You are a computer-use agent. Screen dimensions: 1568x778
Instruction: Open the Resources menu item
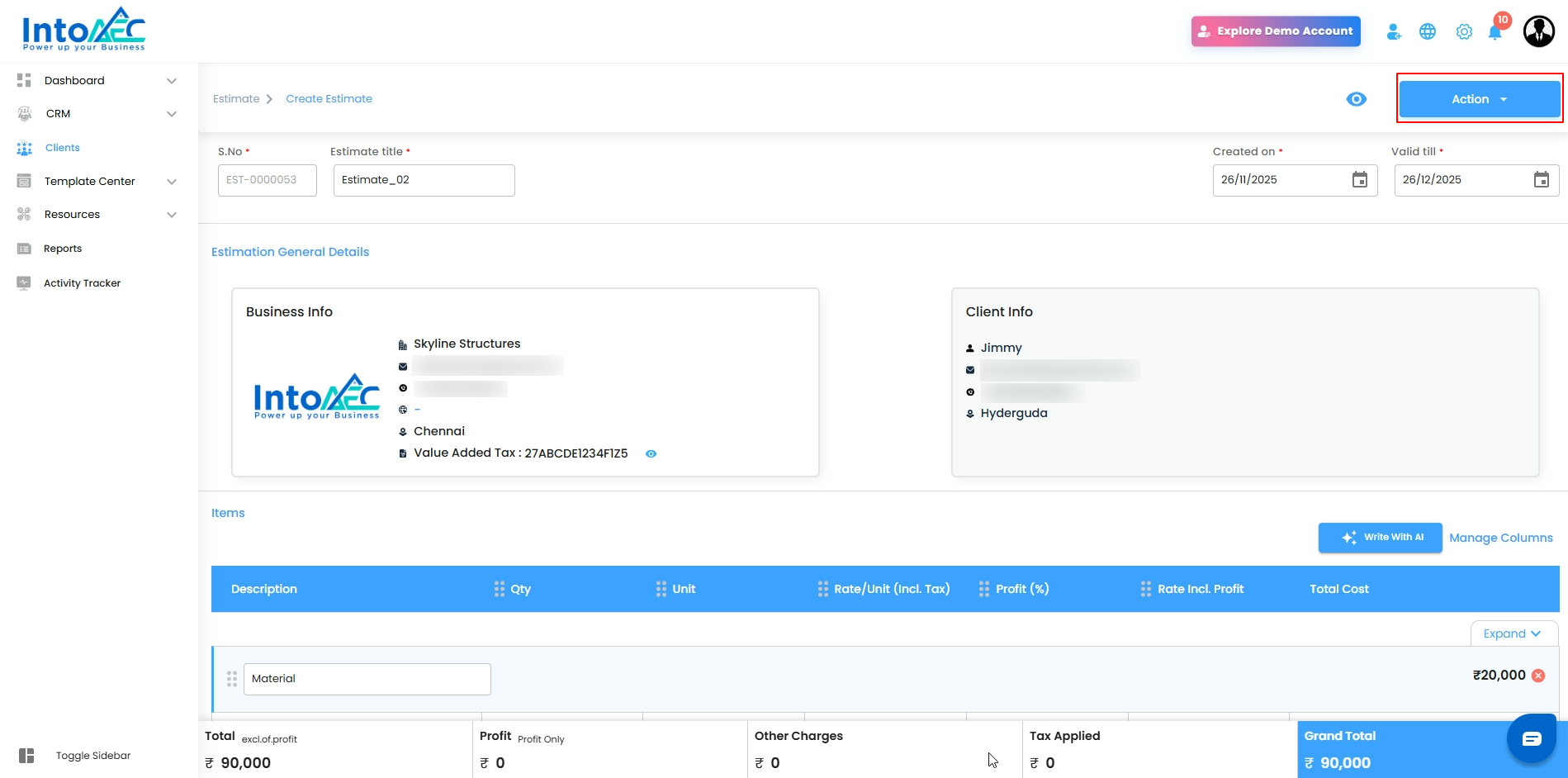click(x=72, y=214)
